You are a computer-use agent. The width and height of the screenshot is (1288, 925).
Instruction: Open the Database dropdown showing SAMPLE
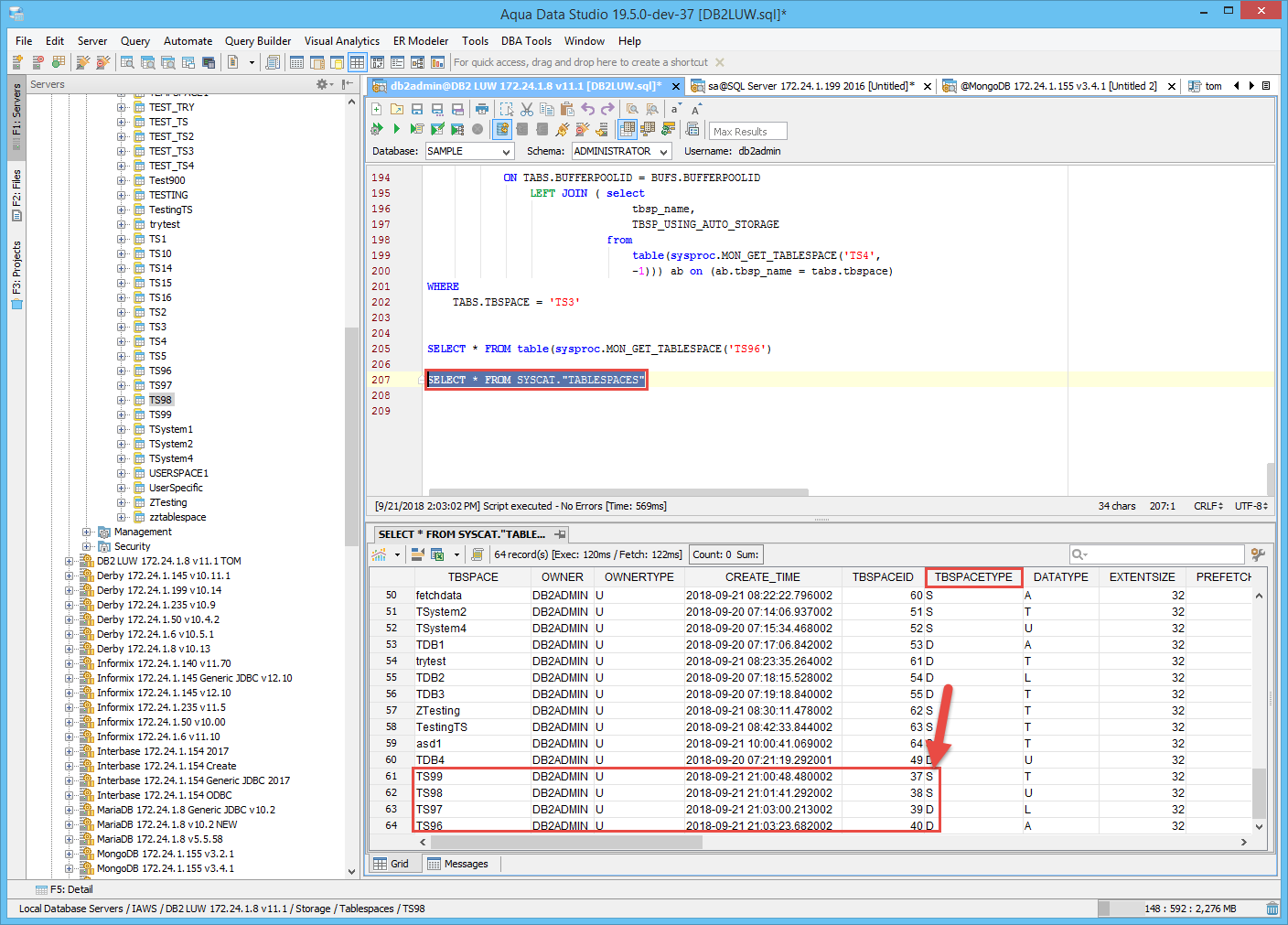pyautogui.click(x=468, y=151)
